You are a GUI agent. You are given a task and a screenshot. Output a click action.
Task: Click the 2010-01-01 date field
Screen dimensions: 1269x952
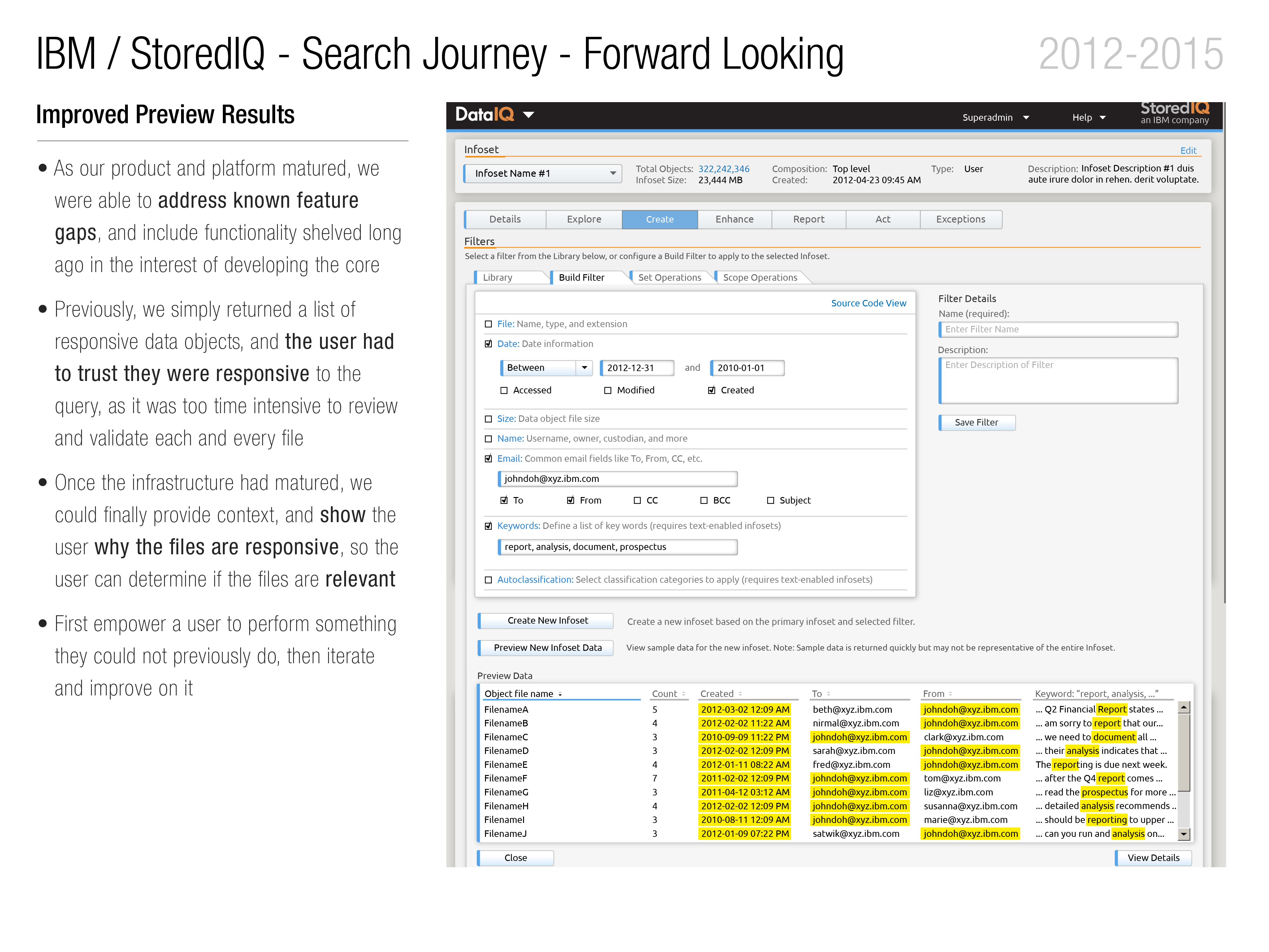click(747, 368)
